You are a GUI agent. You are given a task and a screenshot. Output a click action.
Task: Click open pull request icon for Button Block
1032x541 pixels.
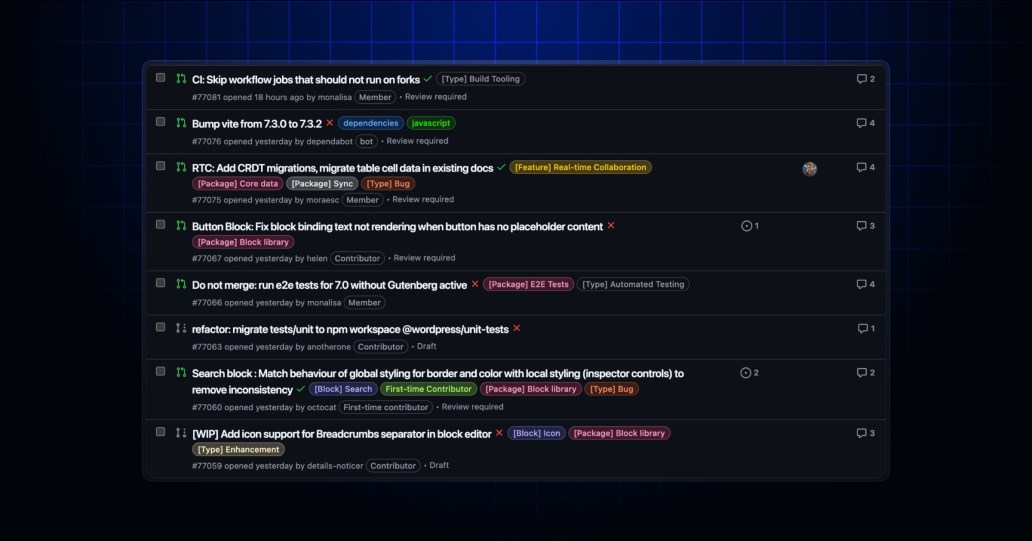[x=181, y=225]
